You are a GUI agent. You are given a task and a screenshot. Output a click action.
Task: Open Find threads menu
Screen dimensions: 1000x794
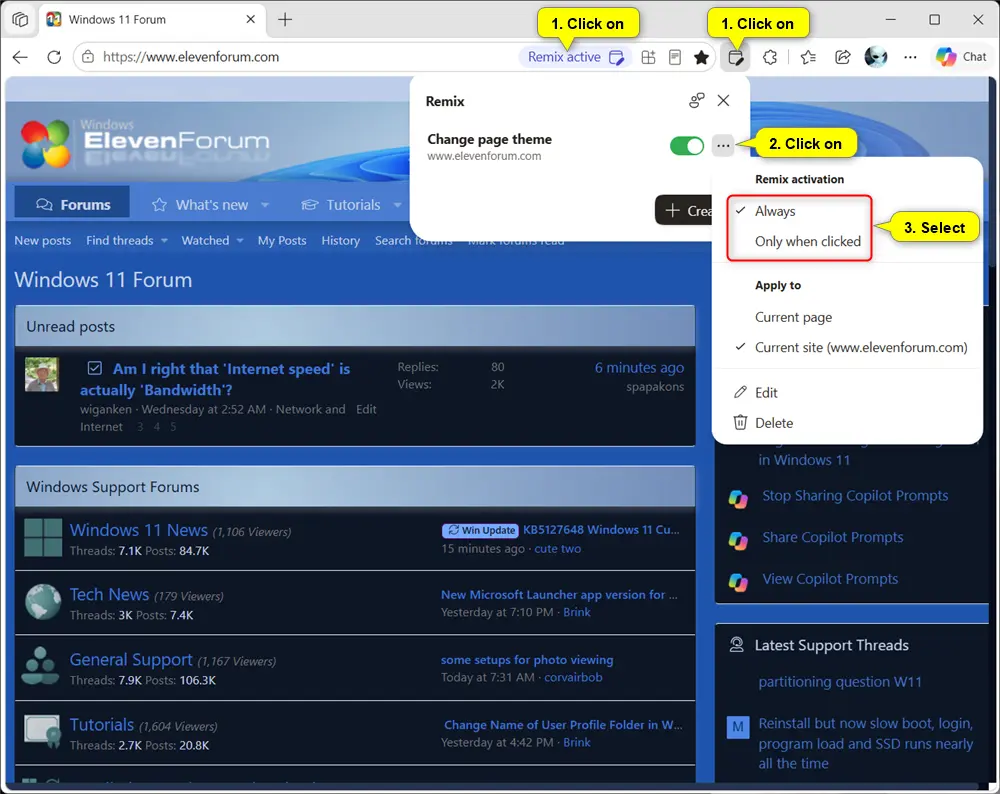pyautogui.click(x=119, y=240)
